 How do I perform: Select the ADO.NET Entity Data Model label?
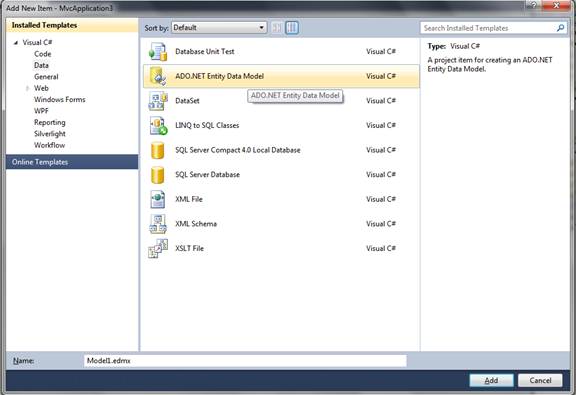(219, 76)
